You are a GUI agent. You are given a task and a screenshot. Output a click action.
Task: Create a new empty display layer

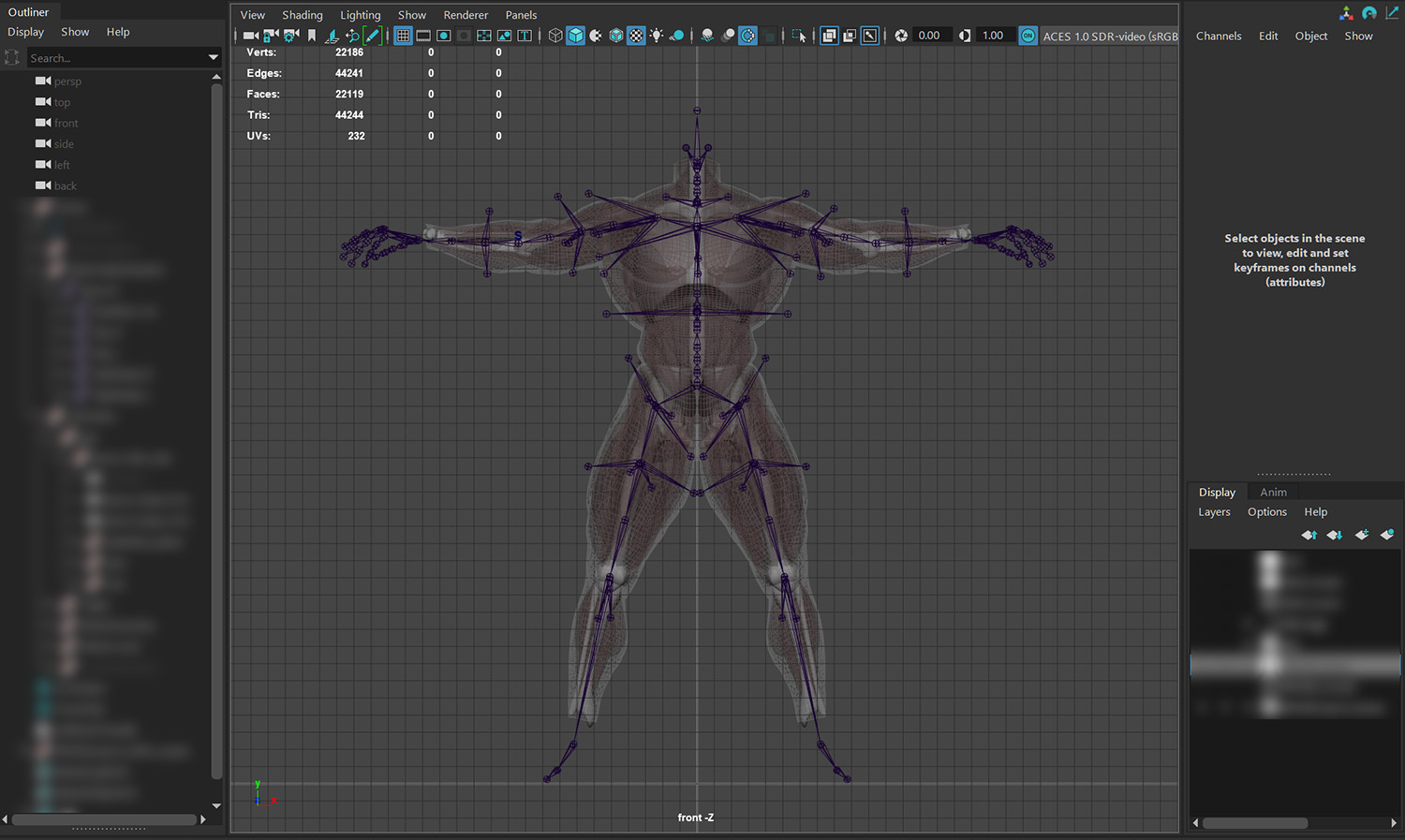[1361, 535]
